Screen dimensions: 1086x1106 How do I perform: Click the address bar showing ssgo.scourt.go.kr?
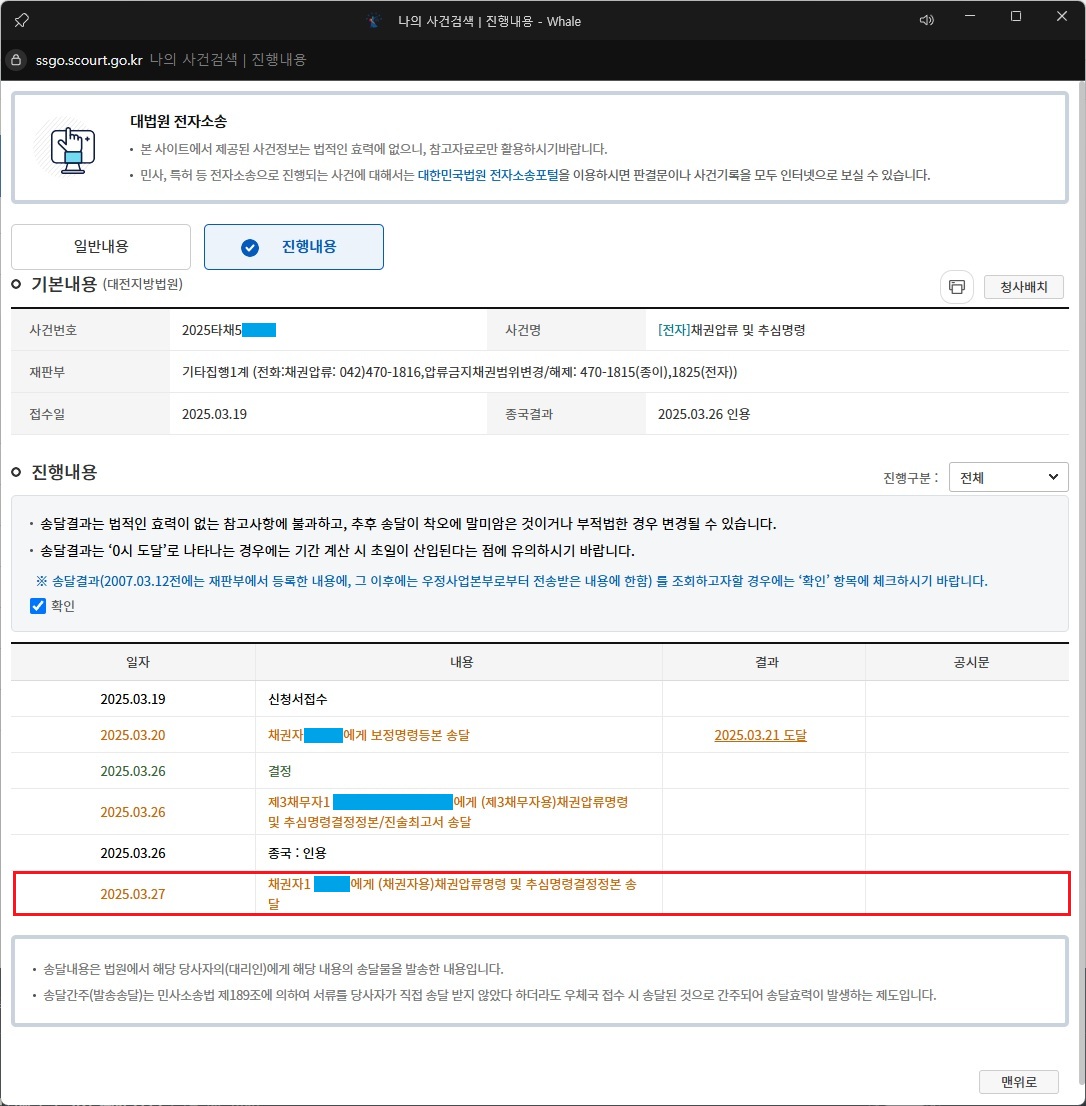88,59
